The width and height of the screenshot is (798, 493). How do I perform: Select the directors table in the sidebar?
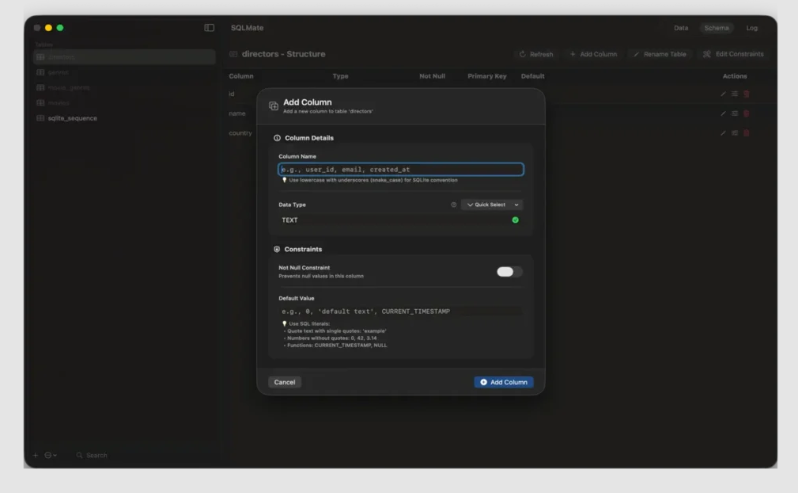pos(125,57)
